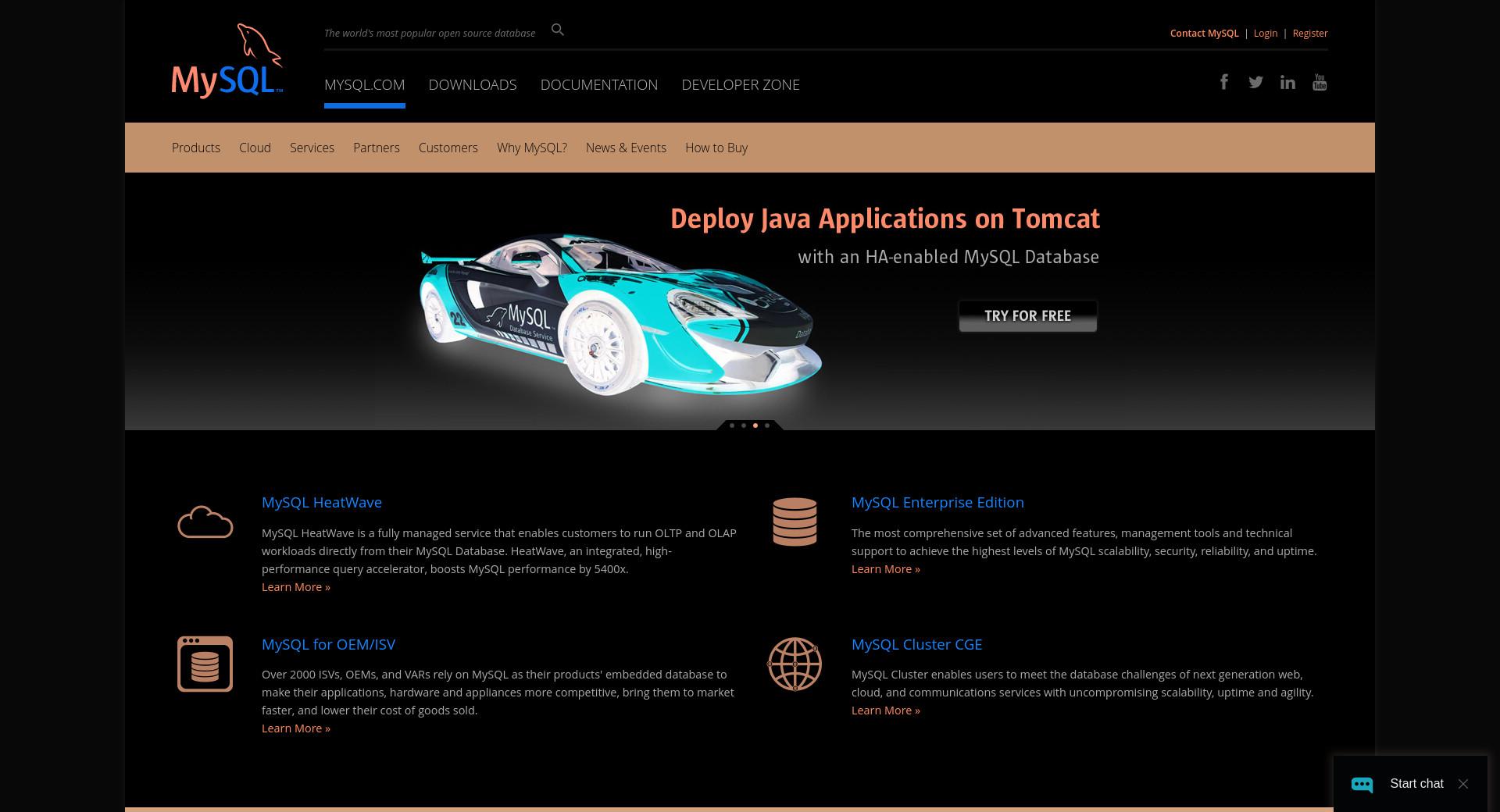This screenshot has width=1500, height=812.
Task: Open the Customers menu item
Action: pyautogui.click(x=448, y=148)
